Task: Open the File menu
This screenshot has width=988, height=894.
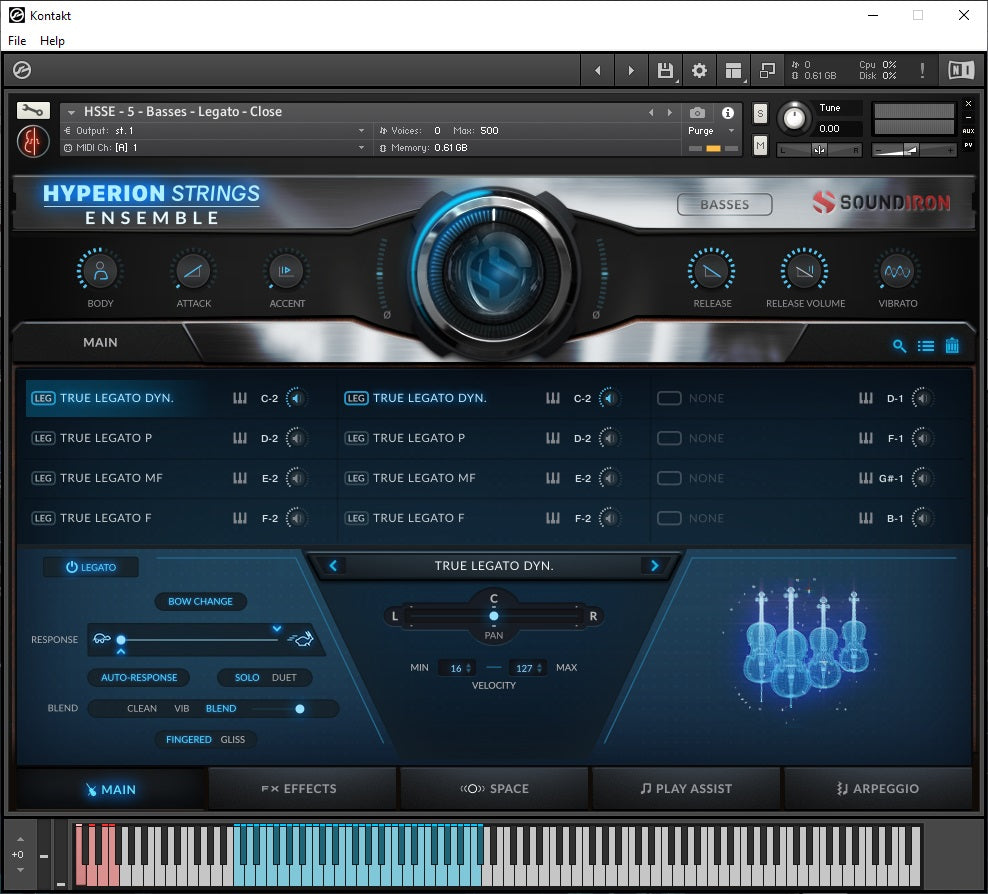Action: coord(17,41)
